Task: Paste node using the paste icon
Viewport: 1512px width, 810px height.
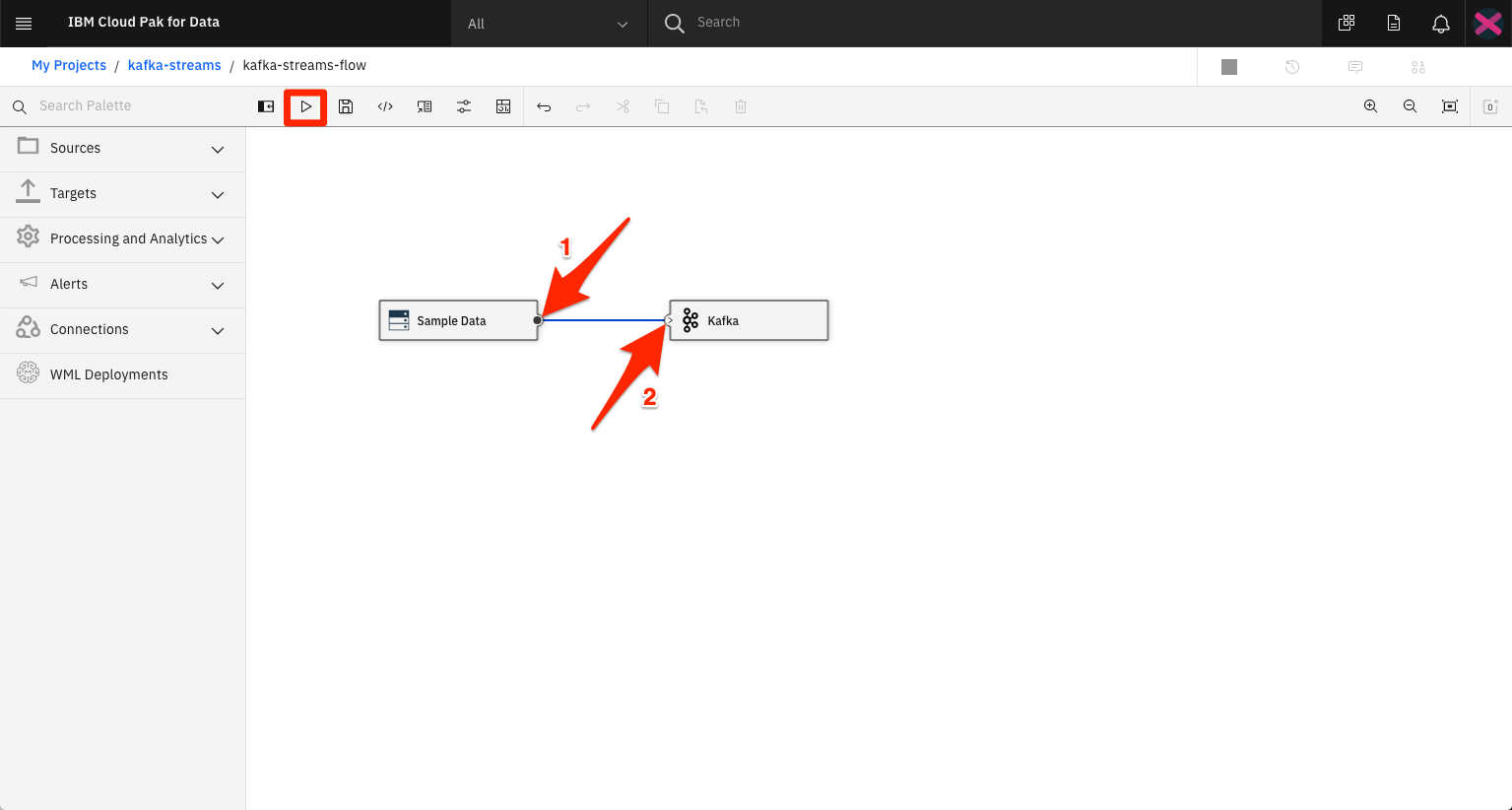Action: pyautogui.click(x=701, y=106)
